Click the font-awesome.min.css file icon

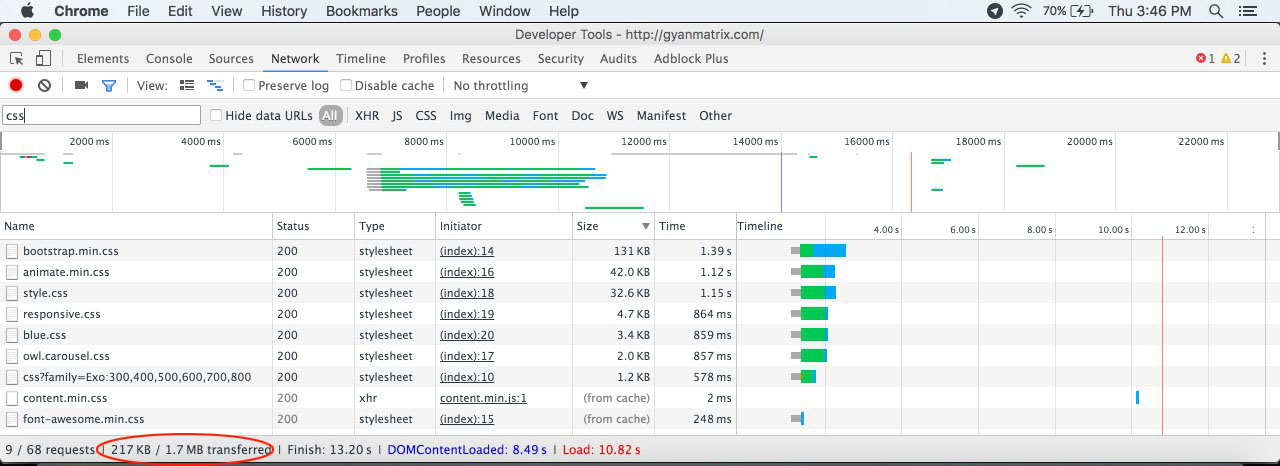pos(12,419)
